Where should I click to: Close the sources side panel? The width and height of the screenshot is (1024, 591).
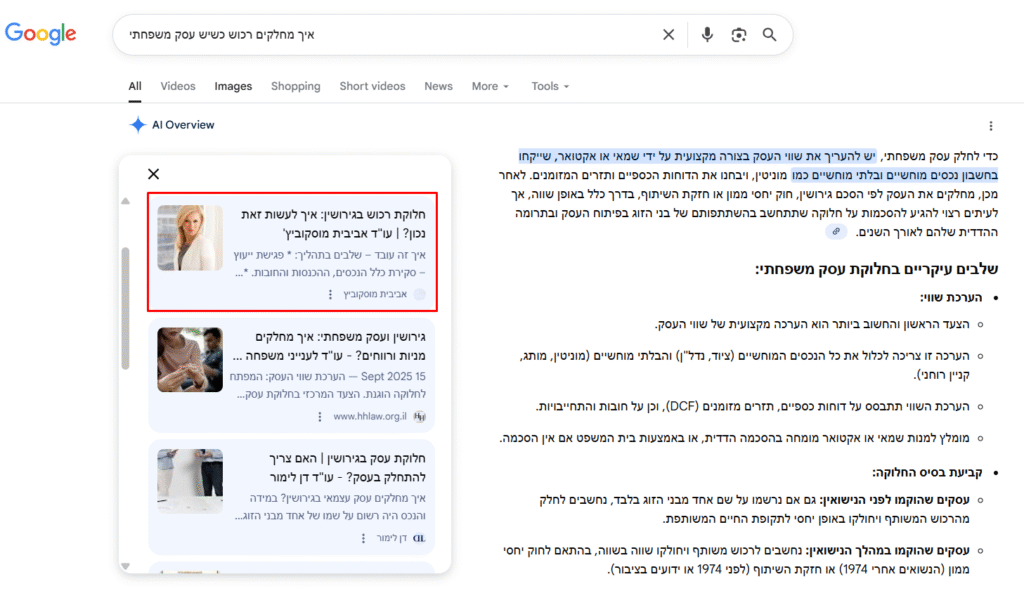153,173
